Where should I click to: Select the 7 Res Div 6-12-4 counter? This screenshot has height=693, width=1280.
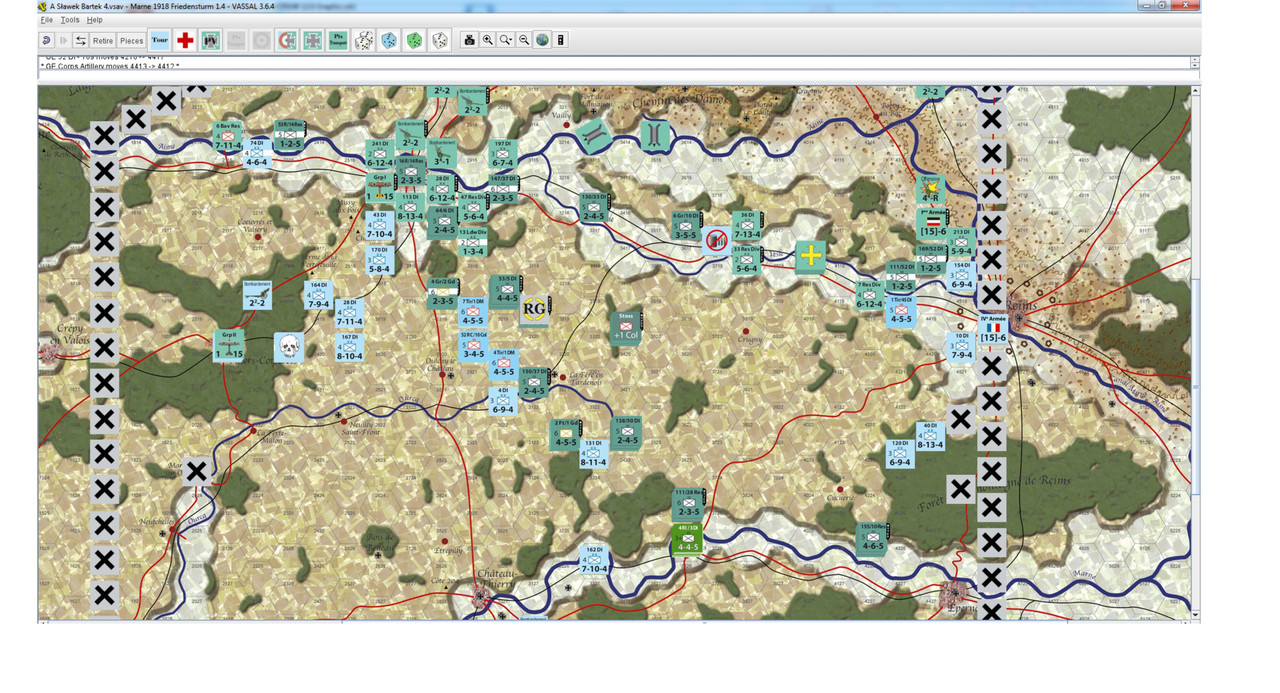pyautogui.click(x=869, y=295)
